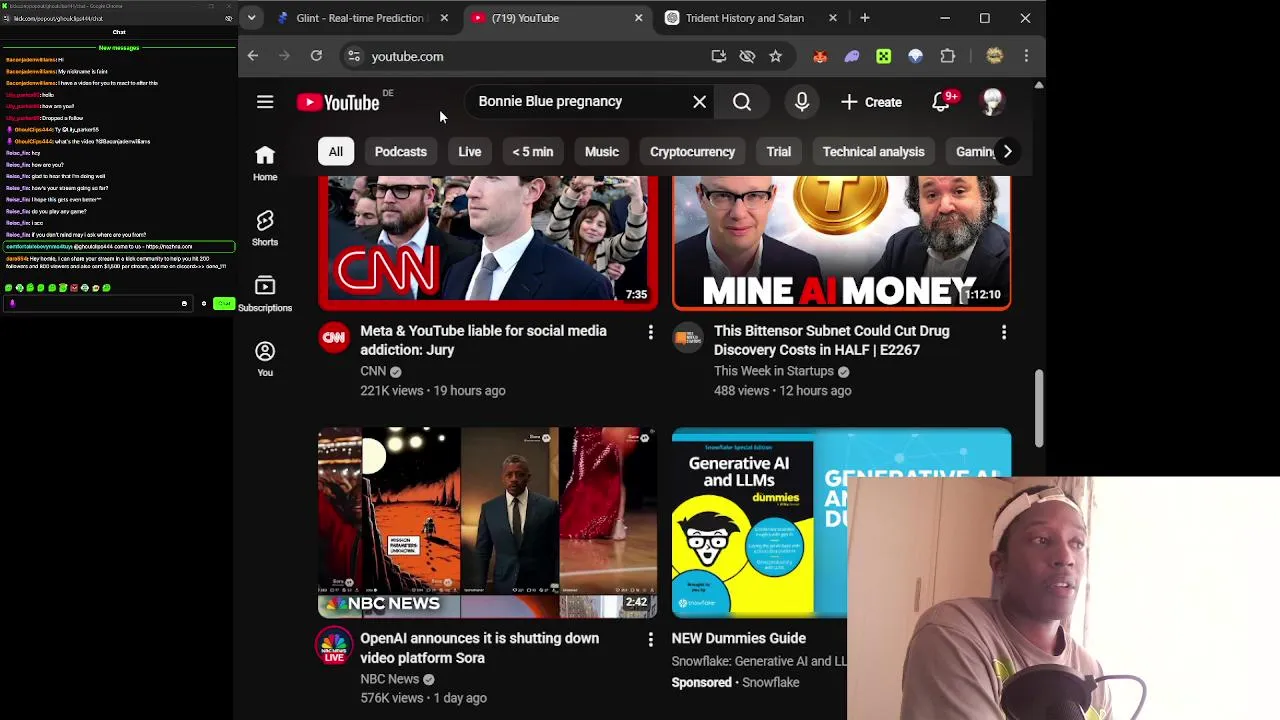The height and width of the screenshot is (720, 1280).
Task: Click the YouTube logo
Action: [338, 102]
